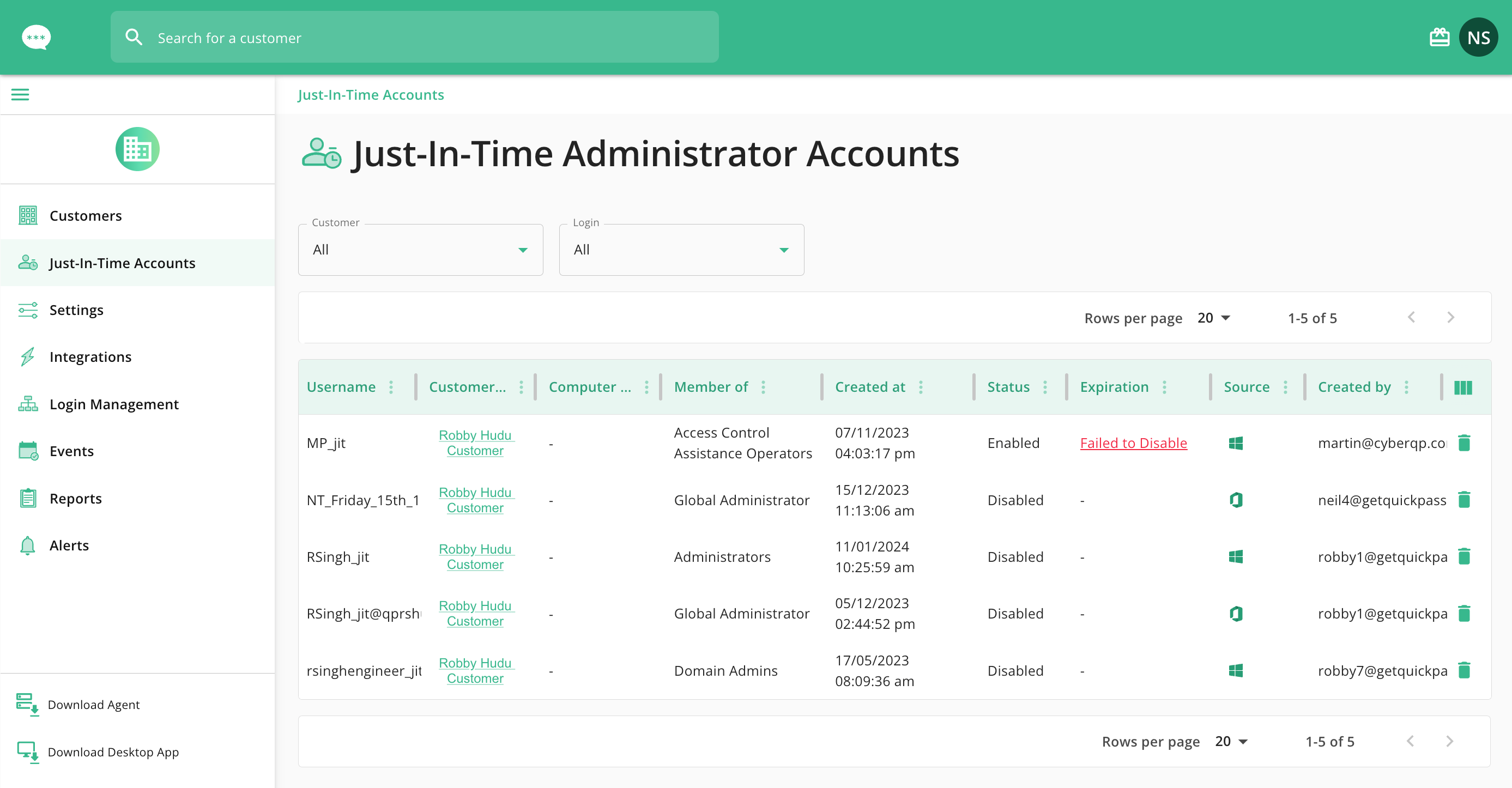Open Created by column options menu
The image size is (1512, 788).
click(x=1406, y=387)
